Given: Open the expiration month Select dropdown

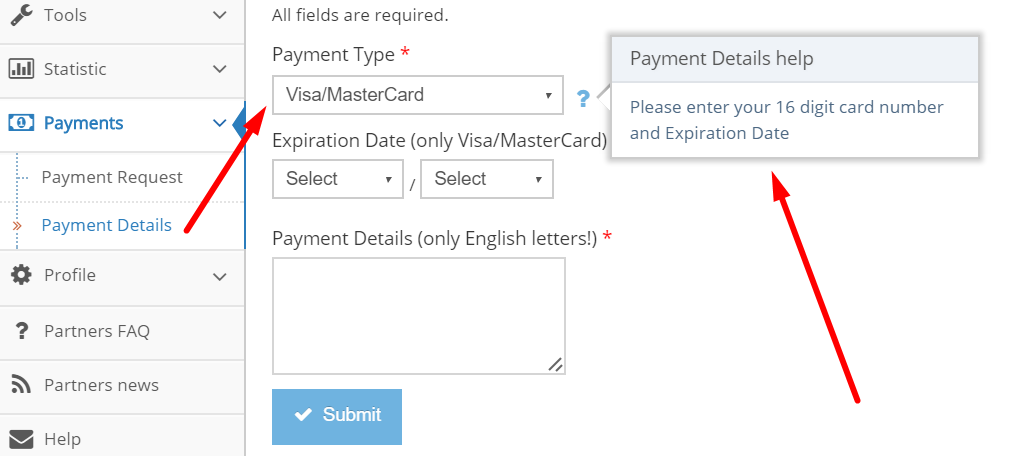Looking at the screenshot, I should [338, 179].
